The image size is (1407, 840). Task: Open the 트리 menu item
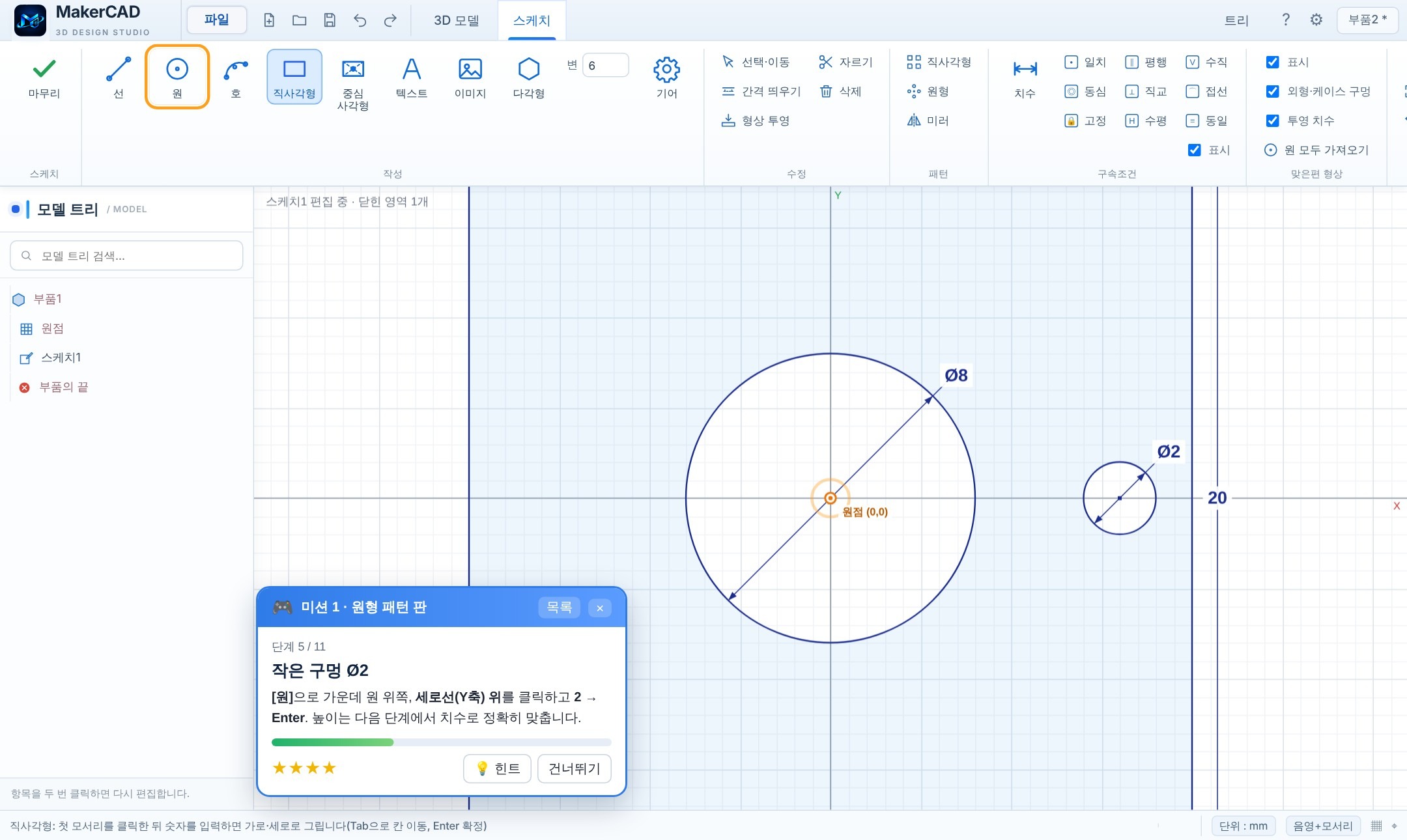[1236, 20]
